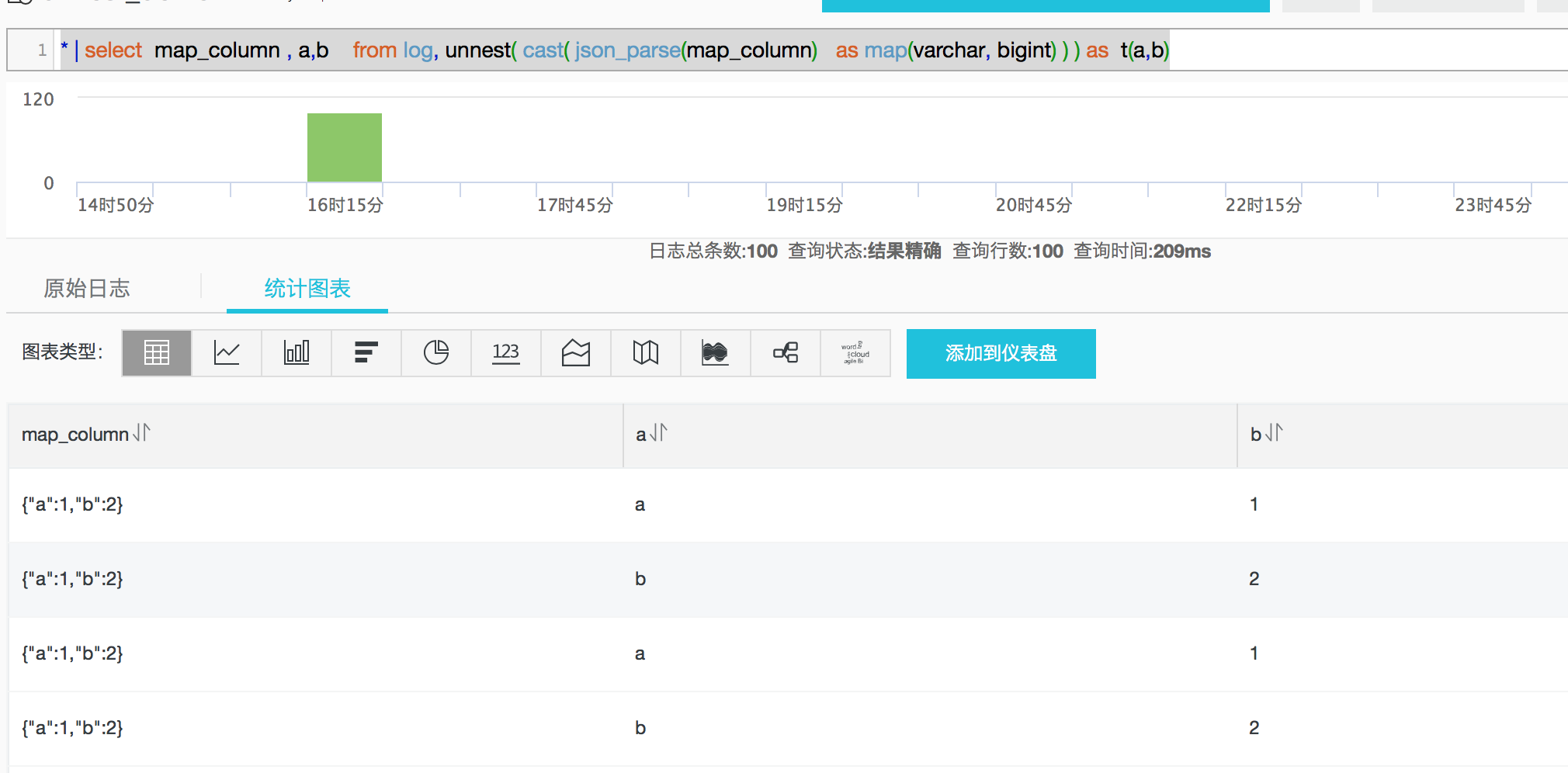Click the 图表类型 label
This screenshot has width=1568, height=773.
[62, 352]
